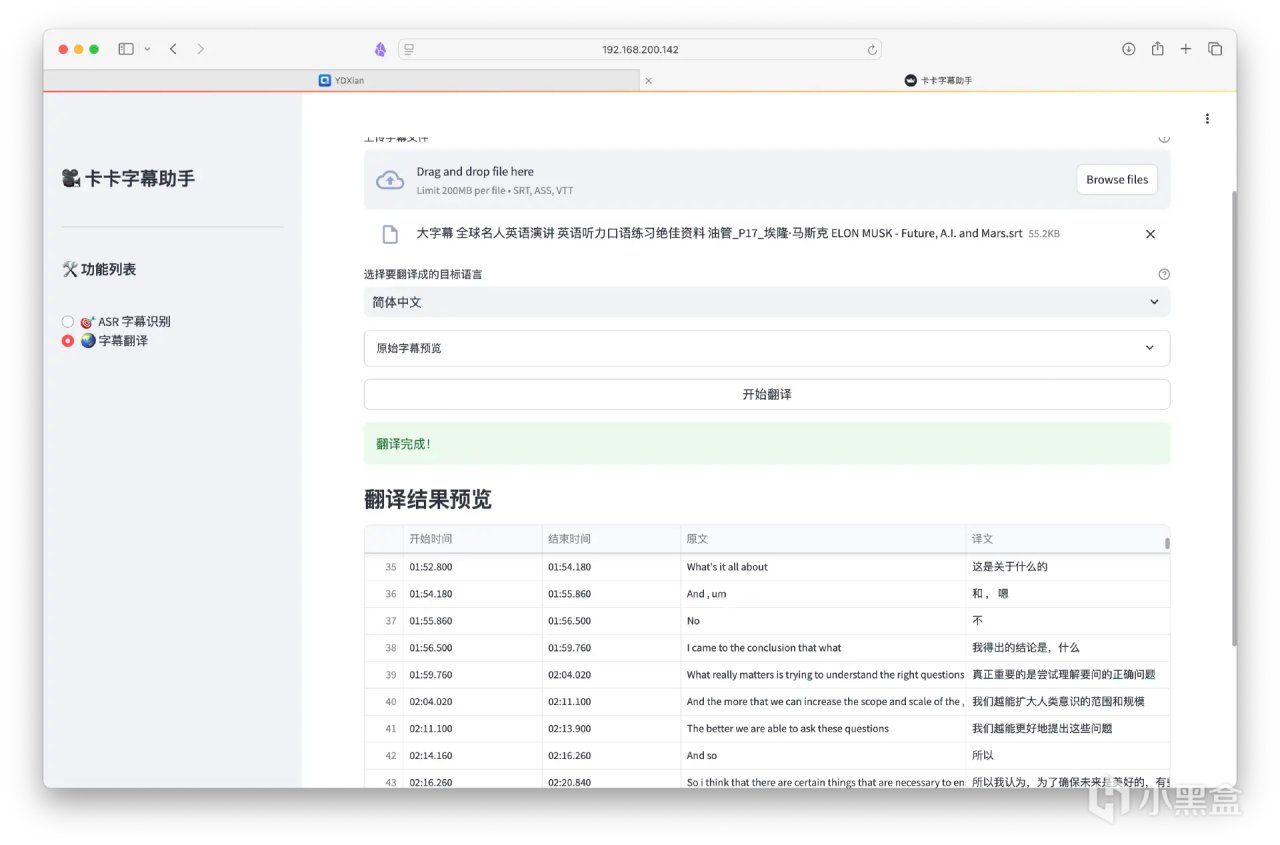Open the purple extension icon beside address bar
The height and width of the screenshot is (845, 1280).
point(380,49)
